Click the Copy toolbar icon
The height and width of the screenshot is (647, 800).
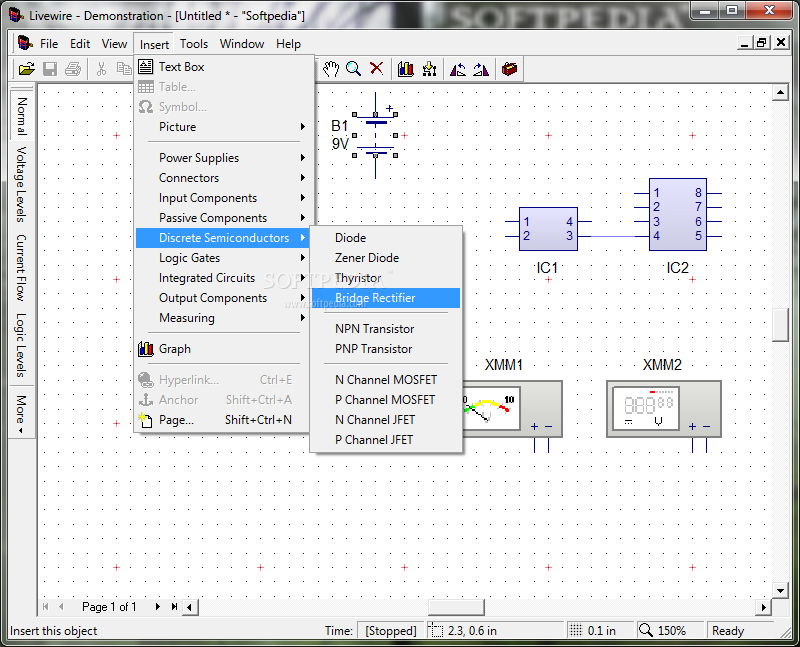[x=124, y=69]
